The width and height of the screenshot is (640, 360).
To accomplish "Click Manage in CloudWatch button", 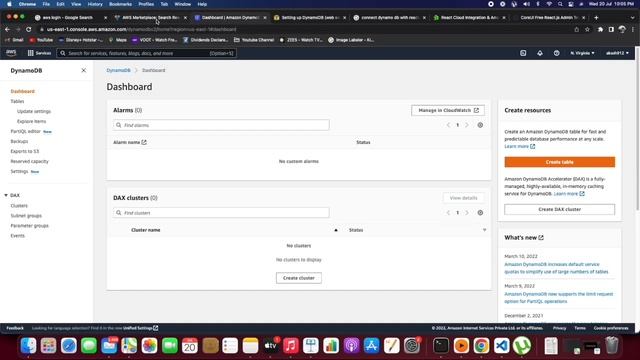I will pyautogui.click(x=448, y=110).
